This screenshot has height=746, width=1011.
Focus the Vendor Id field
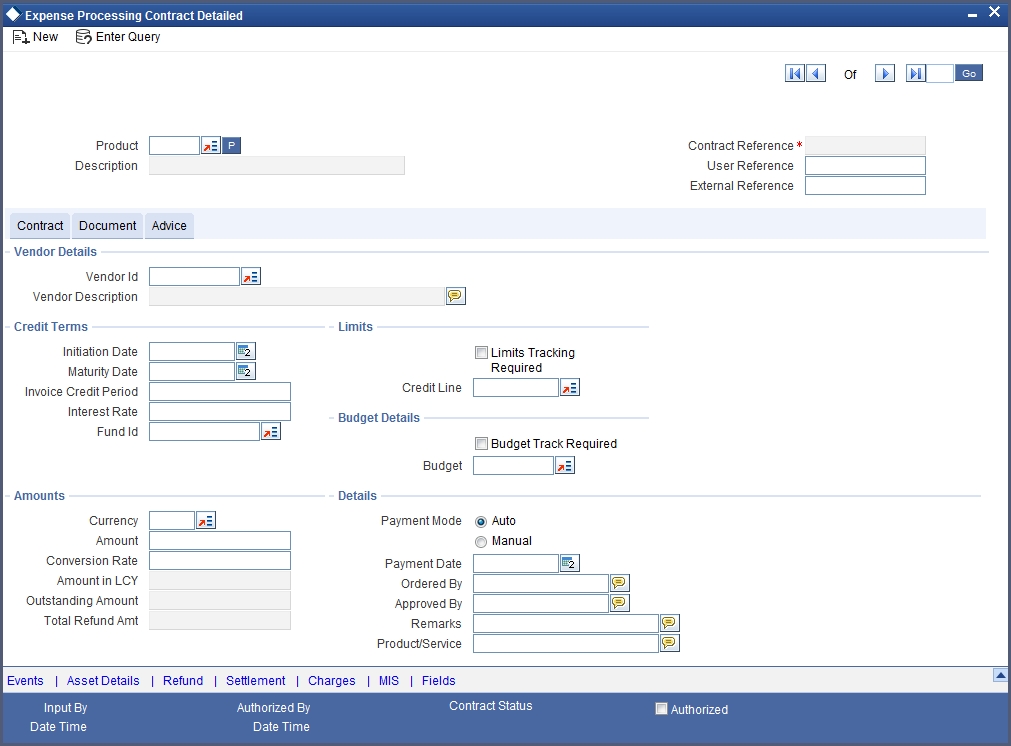pos(194,277)
